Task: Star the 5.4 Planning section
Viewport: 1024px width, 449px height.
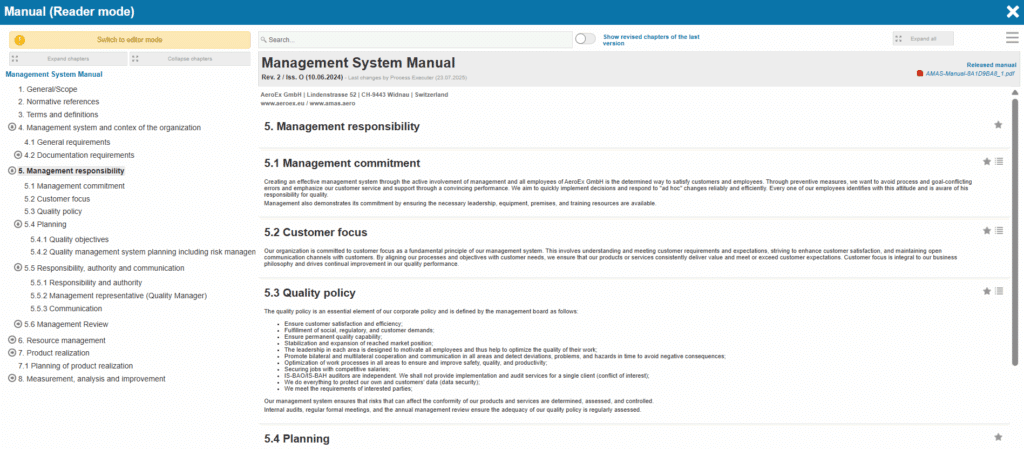Action: coord(998,437)
